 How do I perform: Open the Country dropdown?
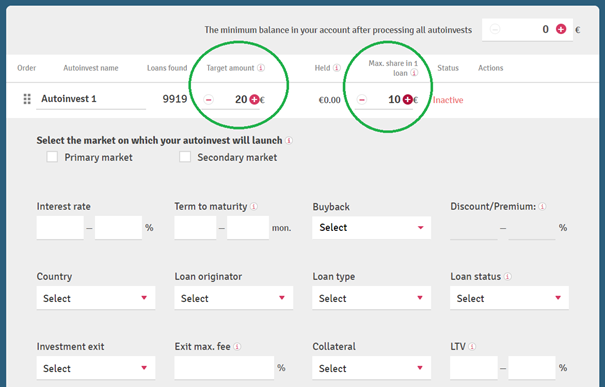tap(96, 298)
